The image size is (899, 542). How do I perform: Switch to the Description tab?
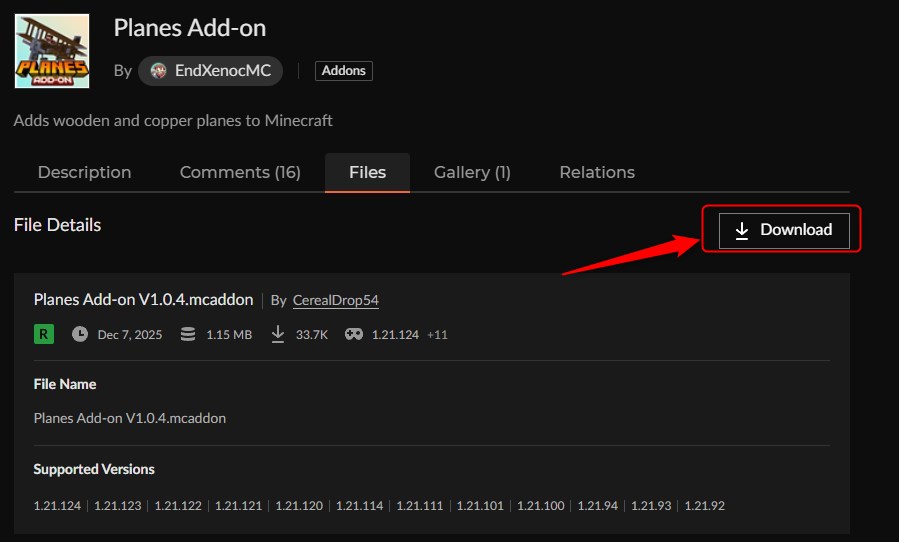[84, 172]
